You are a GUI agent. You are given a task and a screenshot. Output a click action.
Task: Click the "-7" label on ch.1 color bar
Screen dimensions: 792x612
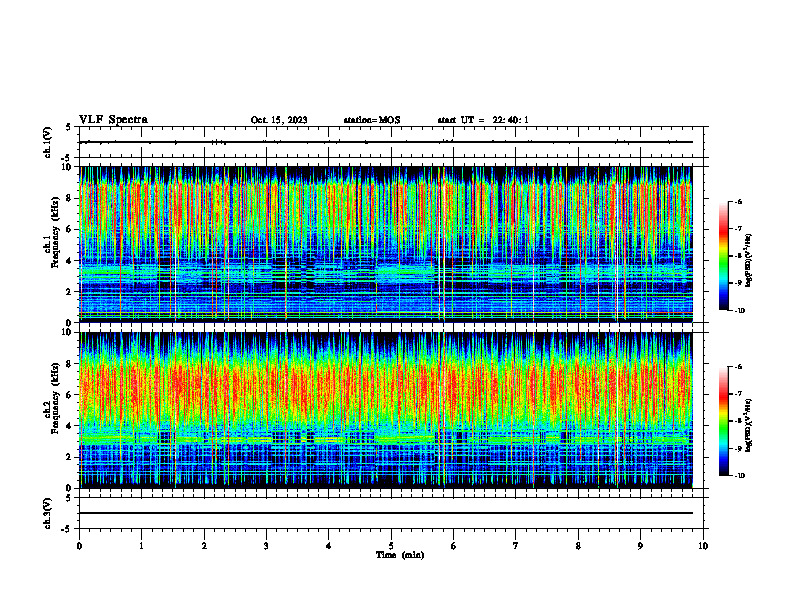(x=738, y=229)
